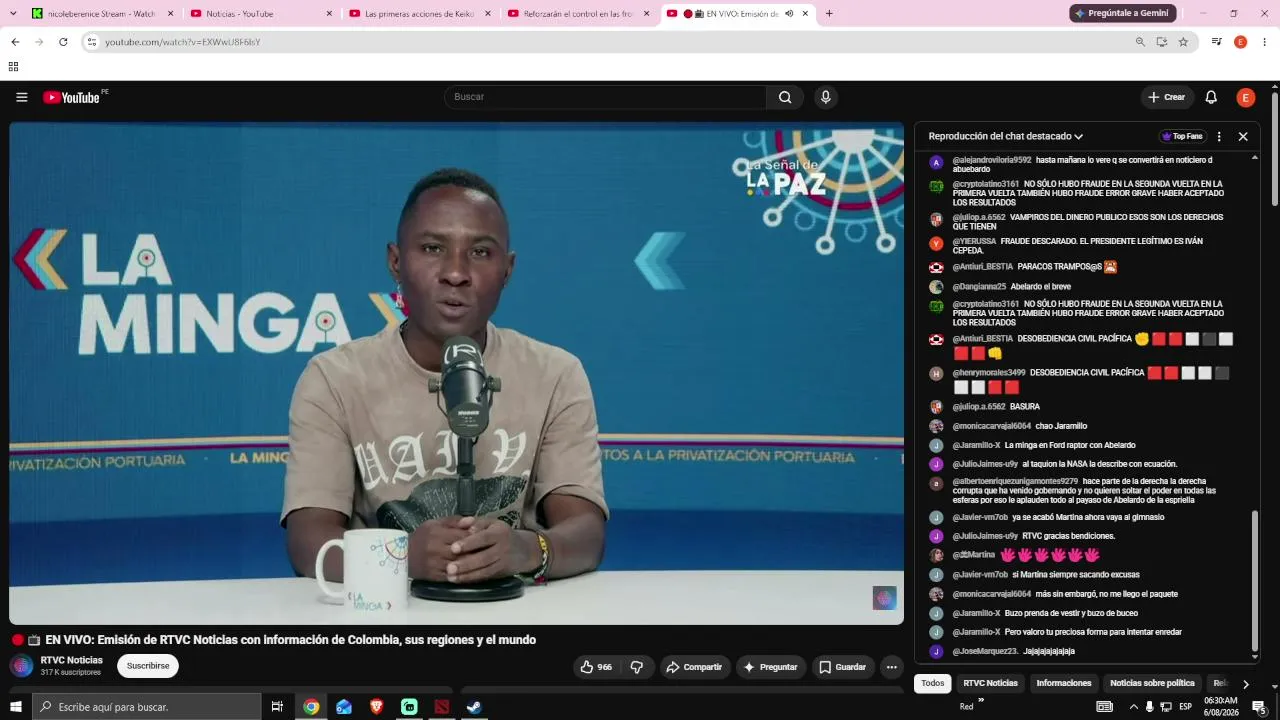This screenshot has height=720, width=1280.
Task: Go back to the previous page
Action: (x=15, y=42)
